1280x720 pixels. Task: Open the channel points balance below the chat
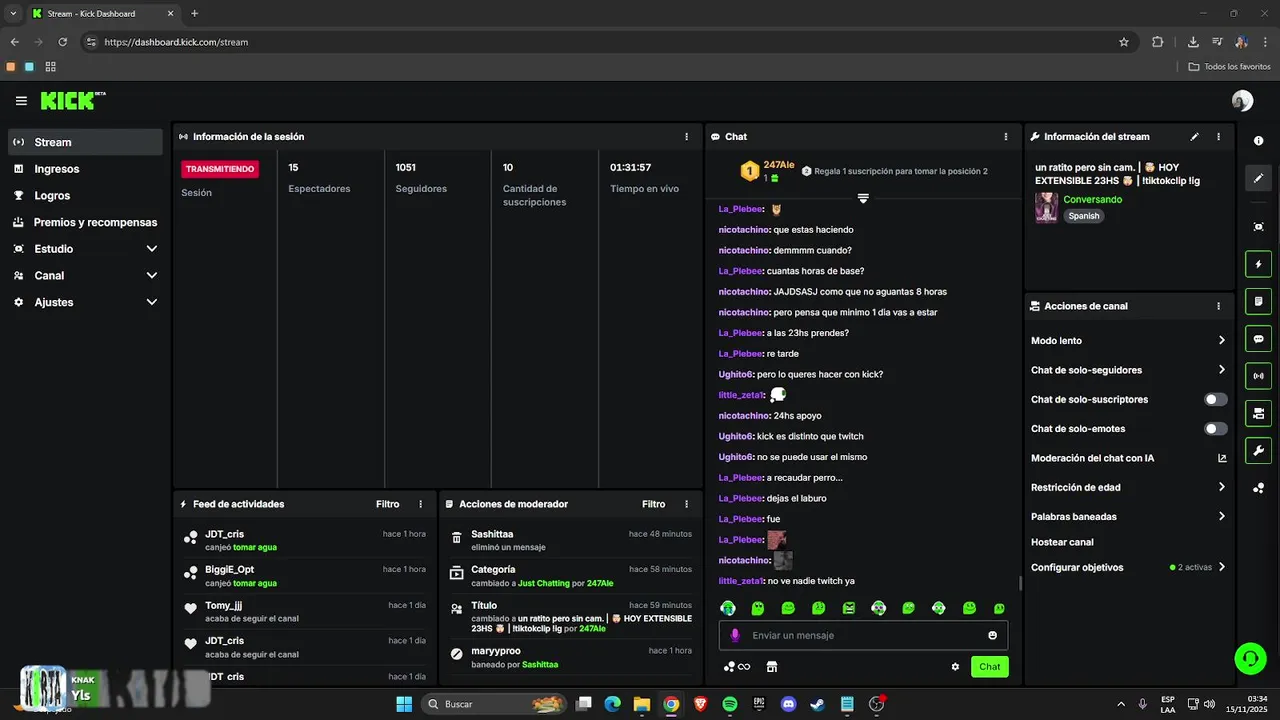[x=737, y=667]
